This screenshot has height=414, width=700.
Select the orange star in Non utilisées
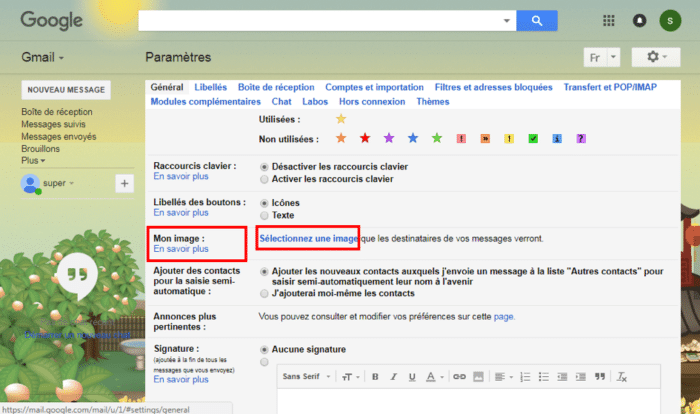pos(341,138)
